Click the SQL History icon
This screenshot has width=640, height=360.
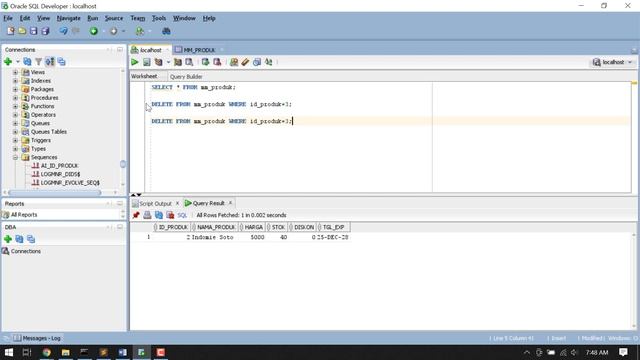click(257, 62)
